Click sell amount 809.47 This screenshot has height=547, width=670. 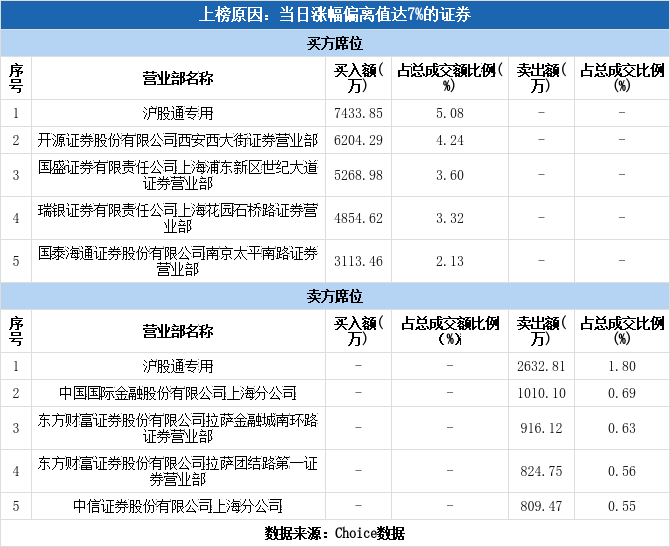(x=541, y=506)
